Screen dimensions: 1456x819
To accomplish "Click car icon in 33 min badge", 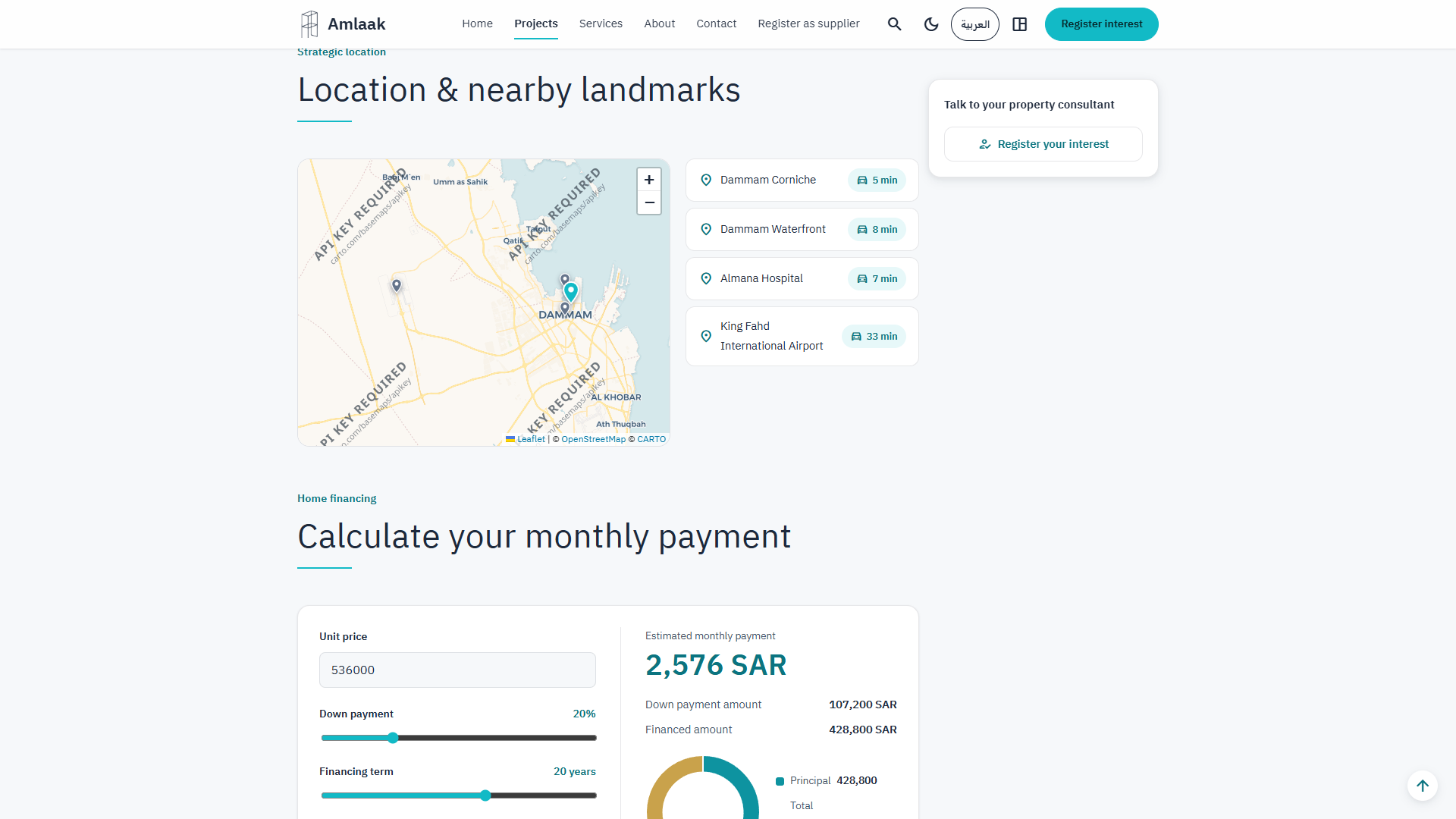I will (856, 337).
